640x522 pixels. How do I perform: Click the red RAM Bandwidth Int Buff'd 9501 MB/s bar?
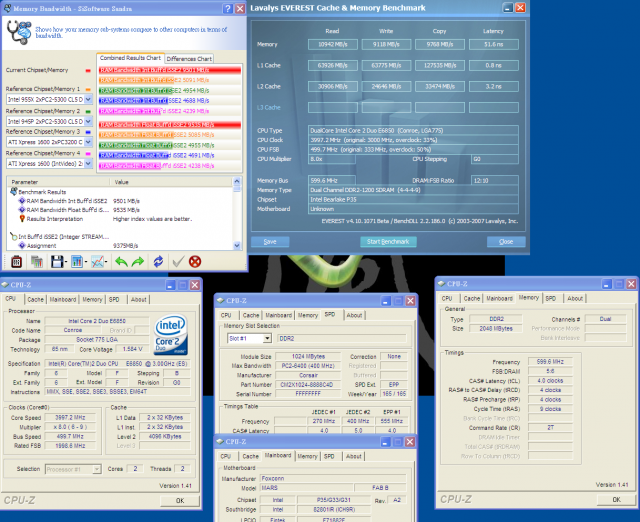(170, 70)
